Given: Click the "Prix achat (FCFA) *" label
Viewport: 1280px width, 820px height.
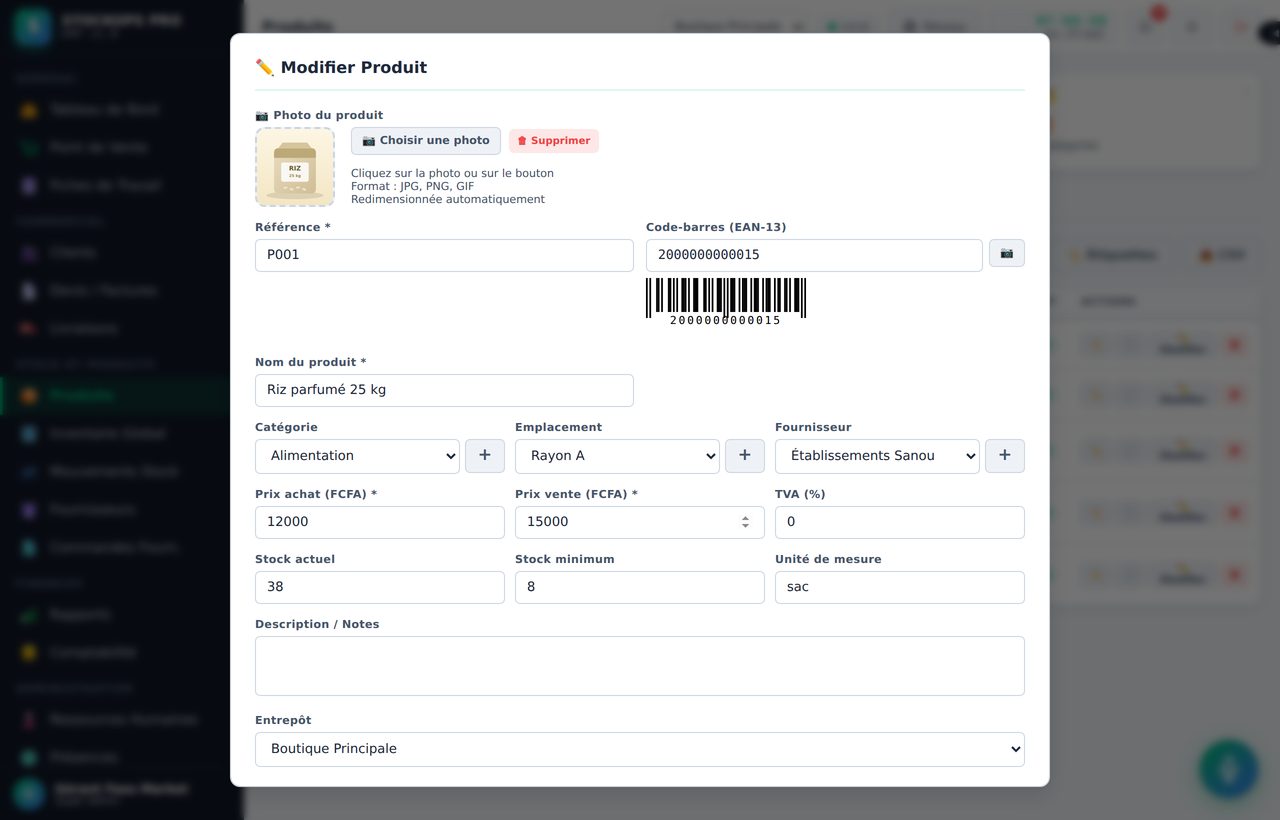Looking at the screenshot, I should [x=316, y=494].
